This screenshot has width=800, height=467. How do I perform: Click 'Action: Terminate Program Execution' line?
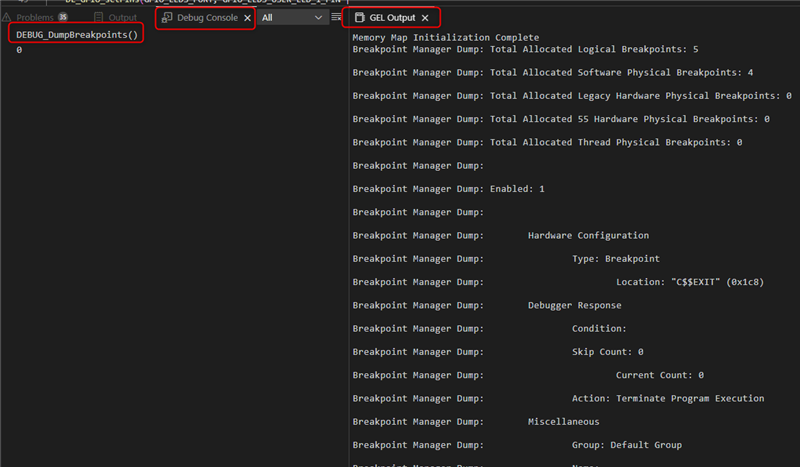click(558, 398)
